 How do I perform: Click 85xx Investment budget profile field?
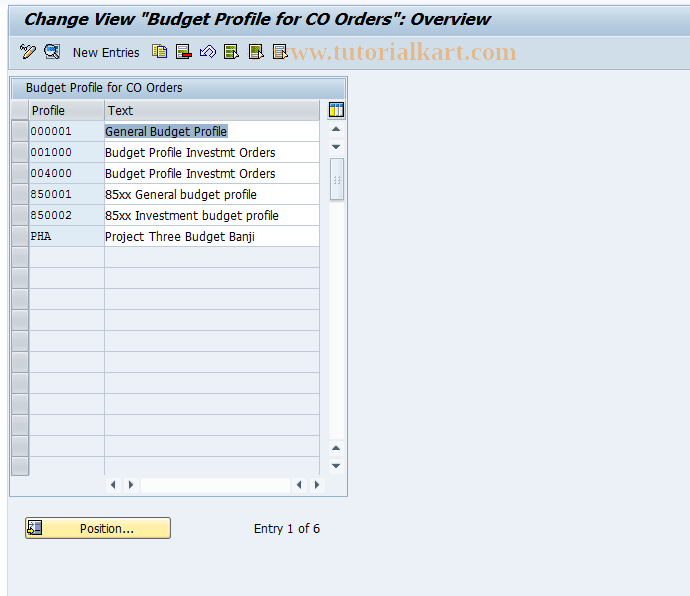[x=212, y=215]
